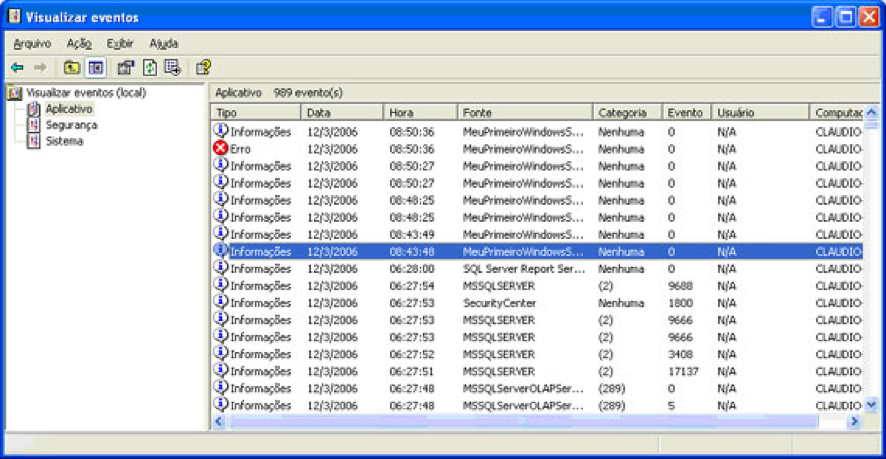Select the red Erro event icon
The height and width of the screenshot is (459, 886).
(x=221, y=148)
